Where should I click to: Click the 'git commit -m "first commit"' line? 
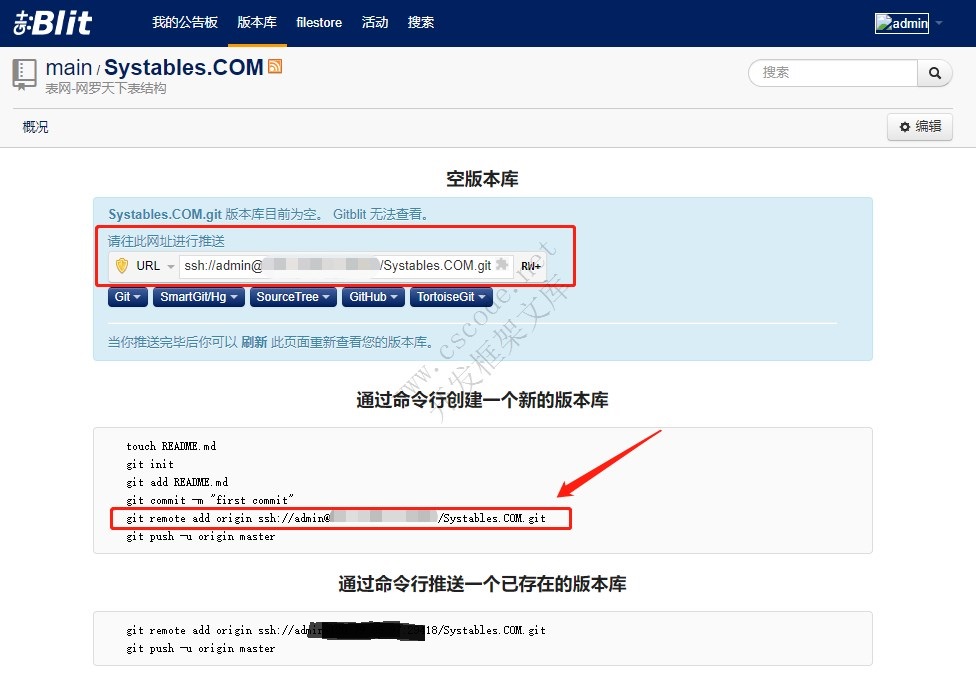point(210,500)
